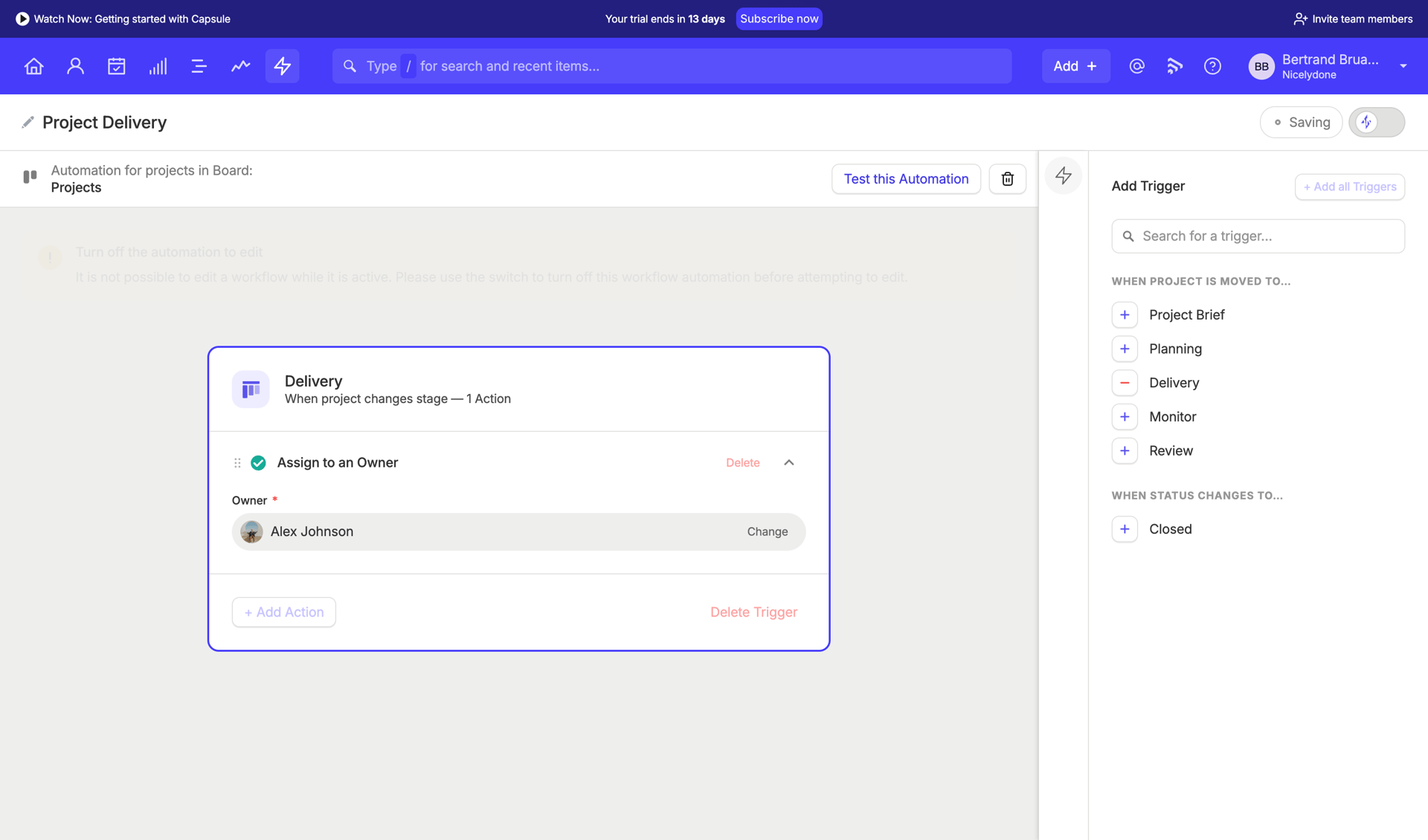This screenshot has width=1428, height=840.
Task: Click Change to pick a different owner
Action: coord(768,531)
